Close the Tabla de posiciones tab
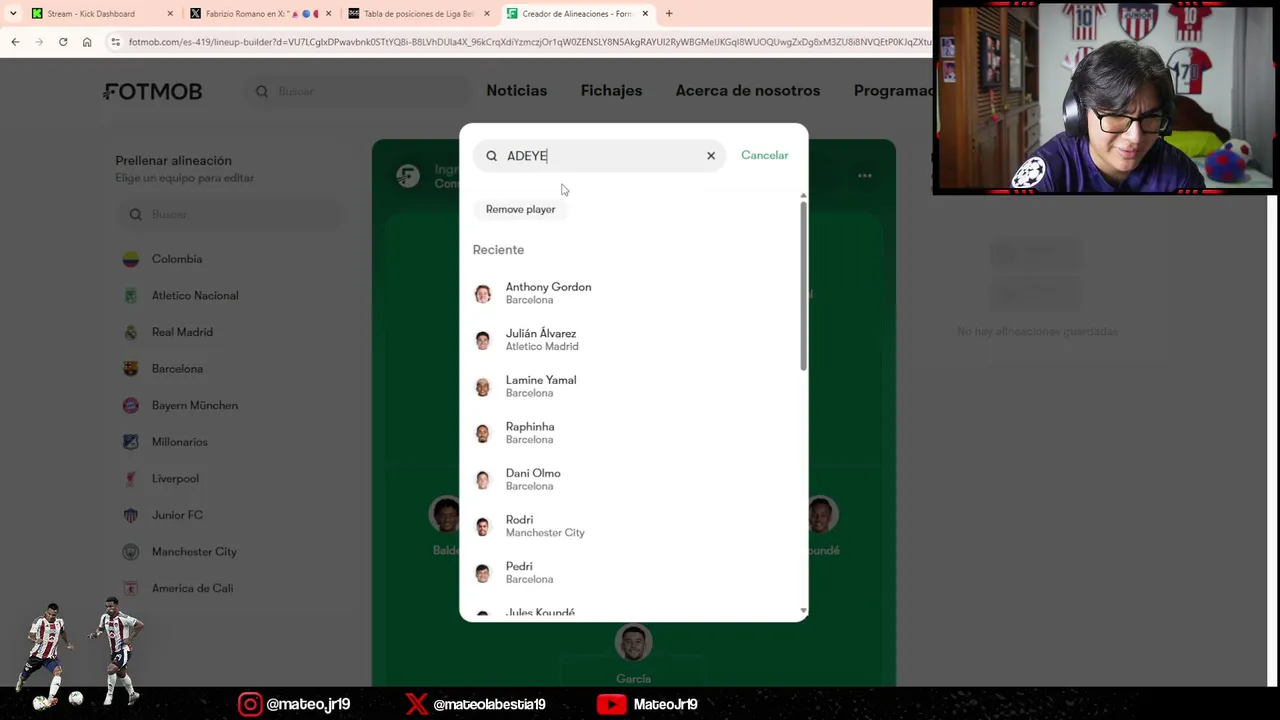This screenshot has width=1280, height=720. coord(487,14)
